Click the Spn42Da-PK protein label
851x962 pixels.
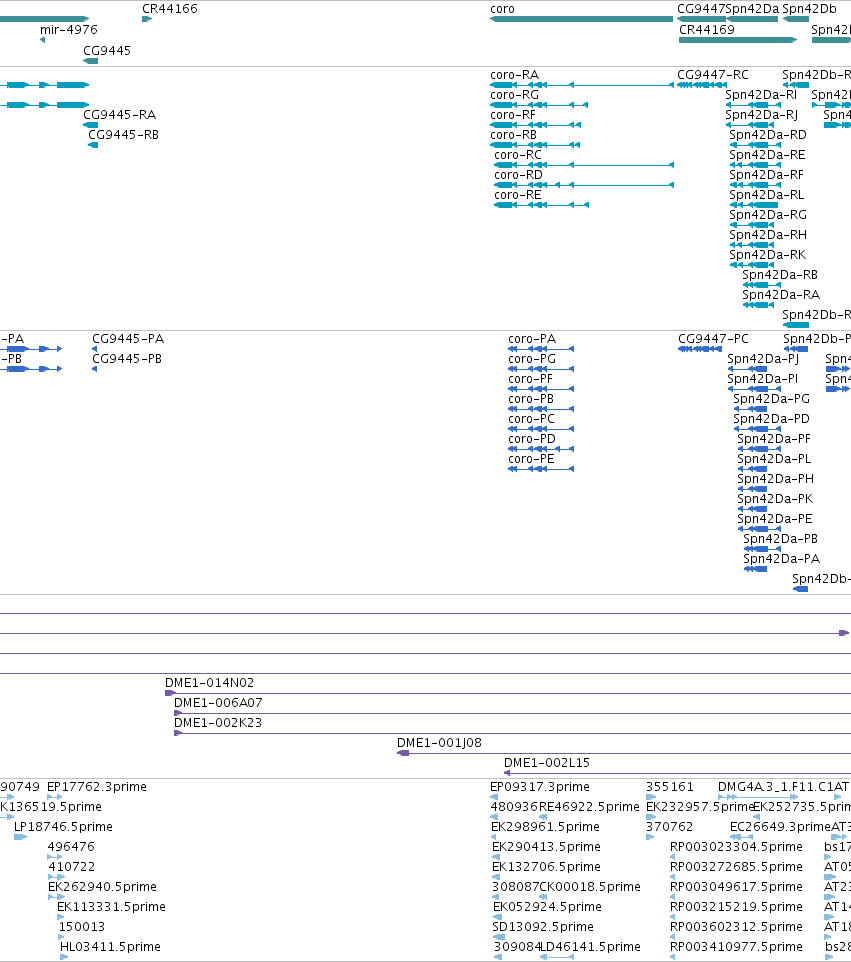point(775,498)
